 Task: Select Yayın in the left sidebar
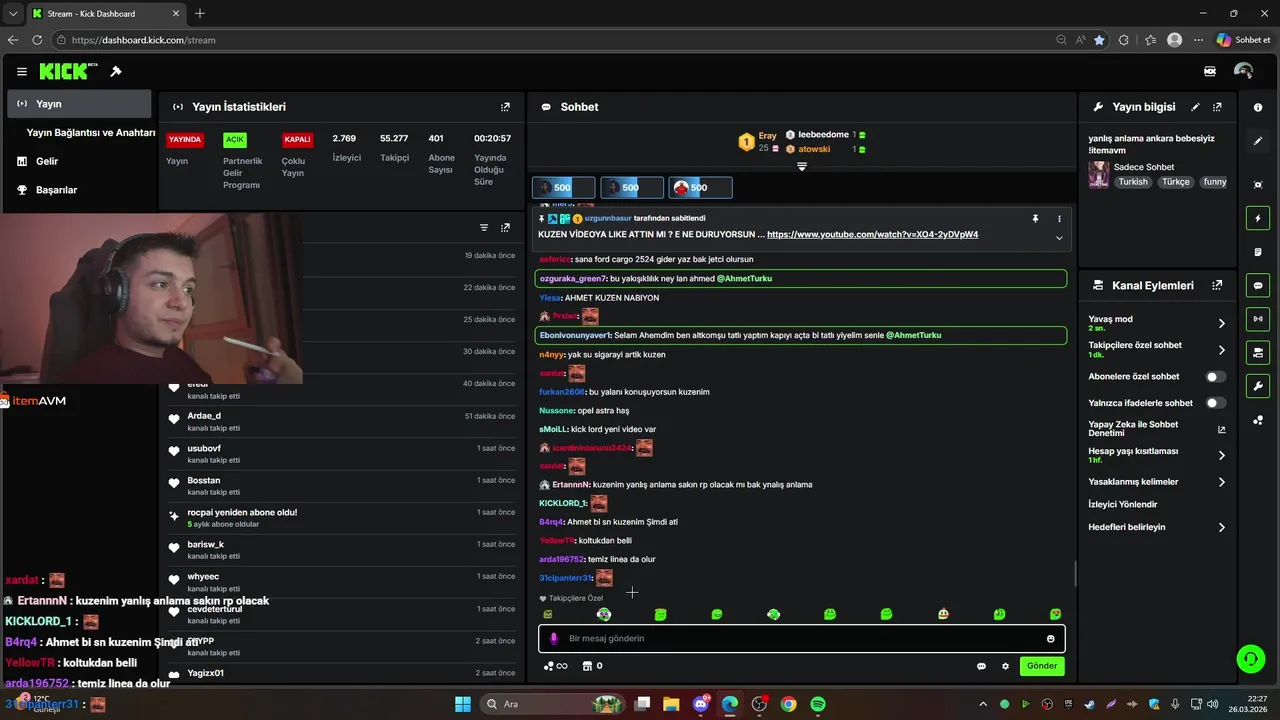click(79, 104)
